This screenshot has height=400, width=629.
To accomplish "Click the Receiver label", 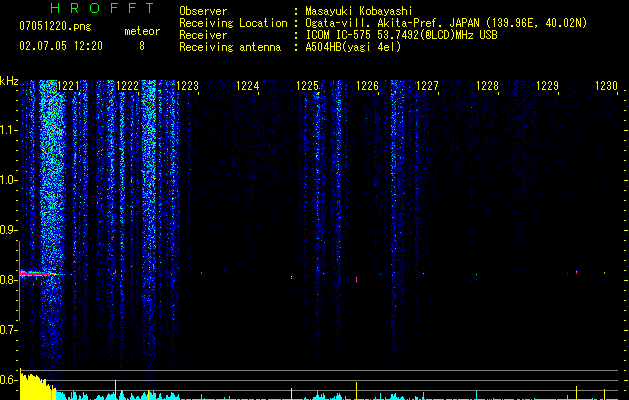I will (203, 35).
